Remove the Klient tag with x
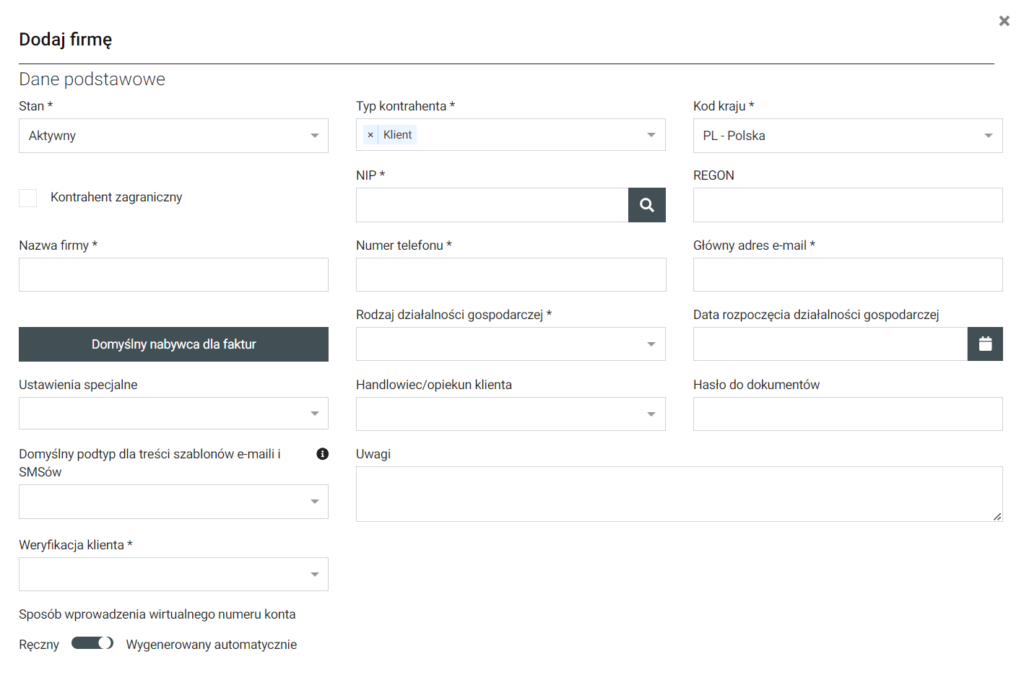 point(371,135)
